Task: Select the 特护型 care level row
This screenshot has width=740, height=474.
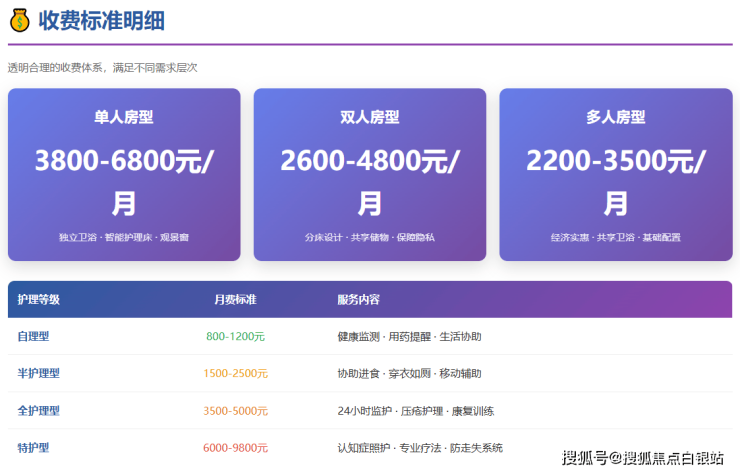Action: point(34,447)
